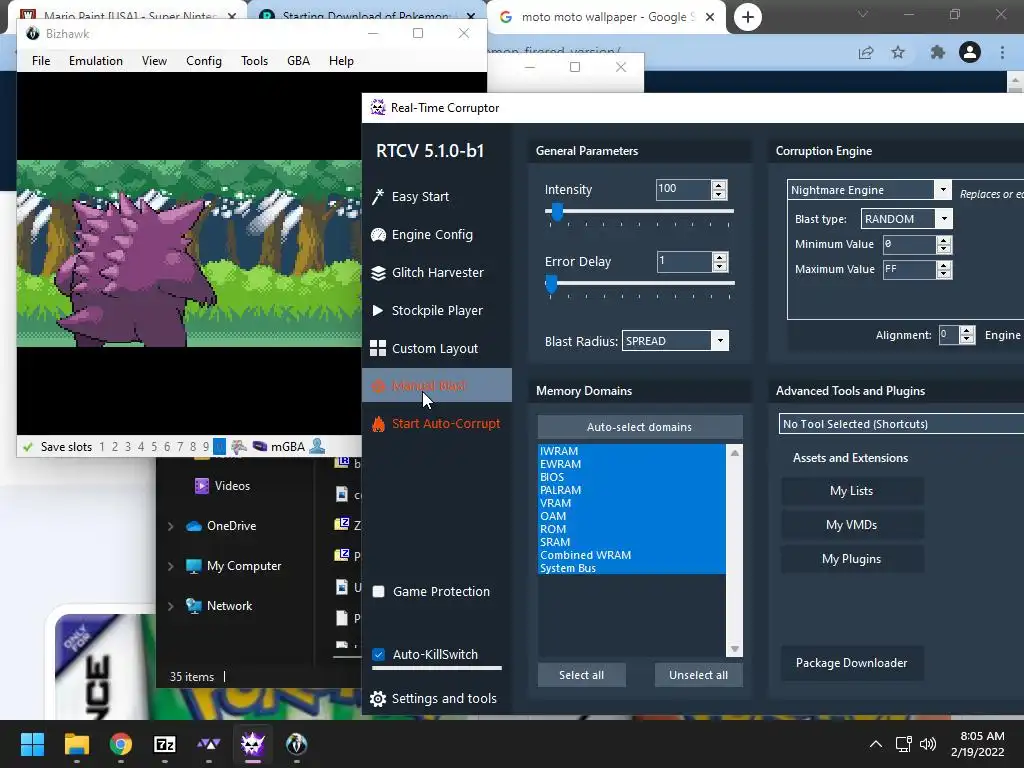Open the volume control in system tray
This screenshot has width=1024, height=768.
(x=927, y=744)
